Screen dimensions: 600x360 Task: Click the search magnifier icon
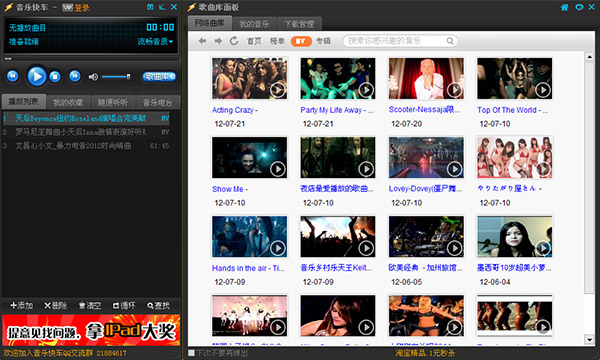[450, 41]
